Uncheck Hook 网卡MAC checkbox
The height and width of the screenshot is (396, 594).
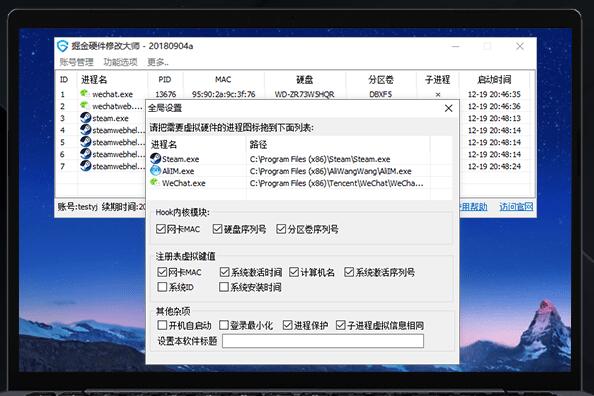coord(161,229)
